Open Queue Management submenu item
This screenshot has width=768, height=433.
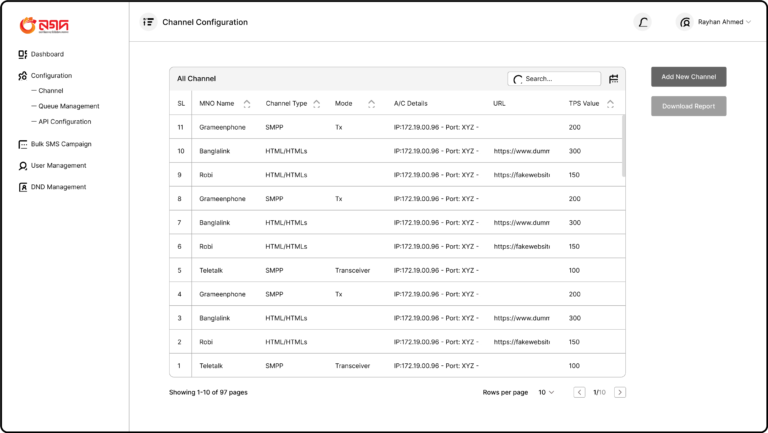[69, 106]
